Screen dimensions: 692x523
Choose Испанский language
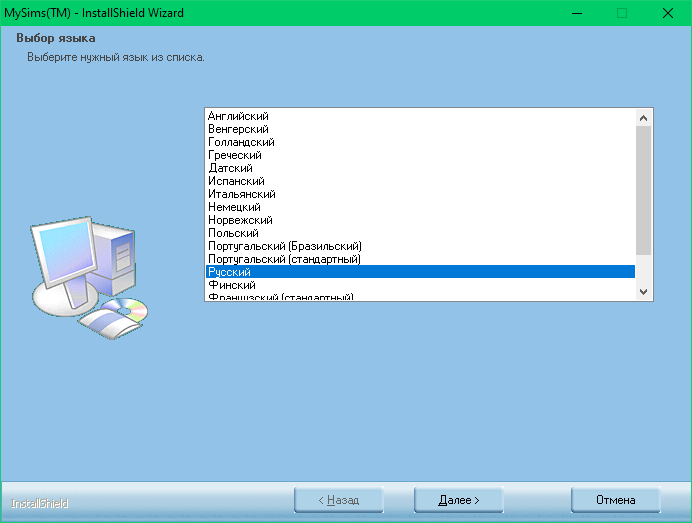pyautogui.click(x=420, y=181)
